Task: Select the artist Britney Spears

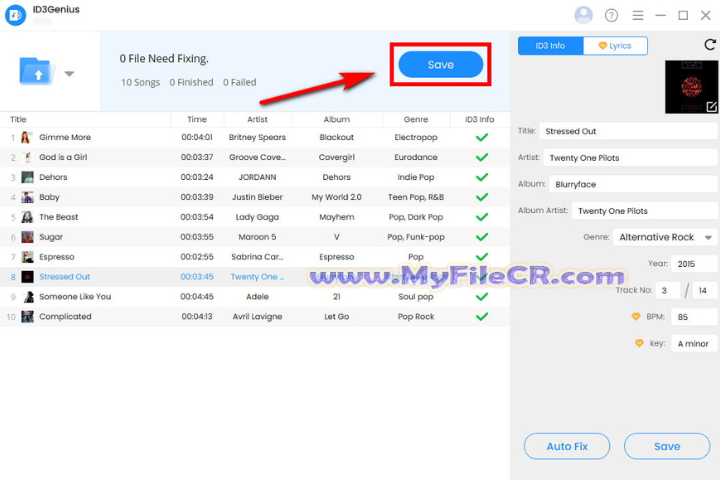Action: tap(257, 137)
